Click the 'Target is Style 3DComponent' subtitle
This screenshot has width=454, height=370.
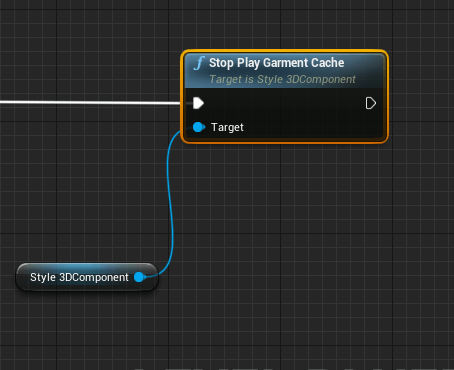pyautogui.click(x=282, y=79)
